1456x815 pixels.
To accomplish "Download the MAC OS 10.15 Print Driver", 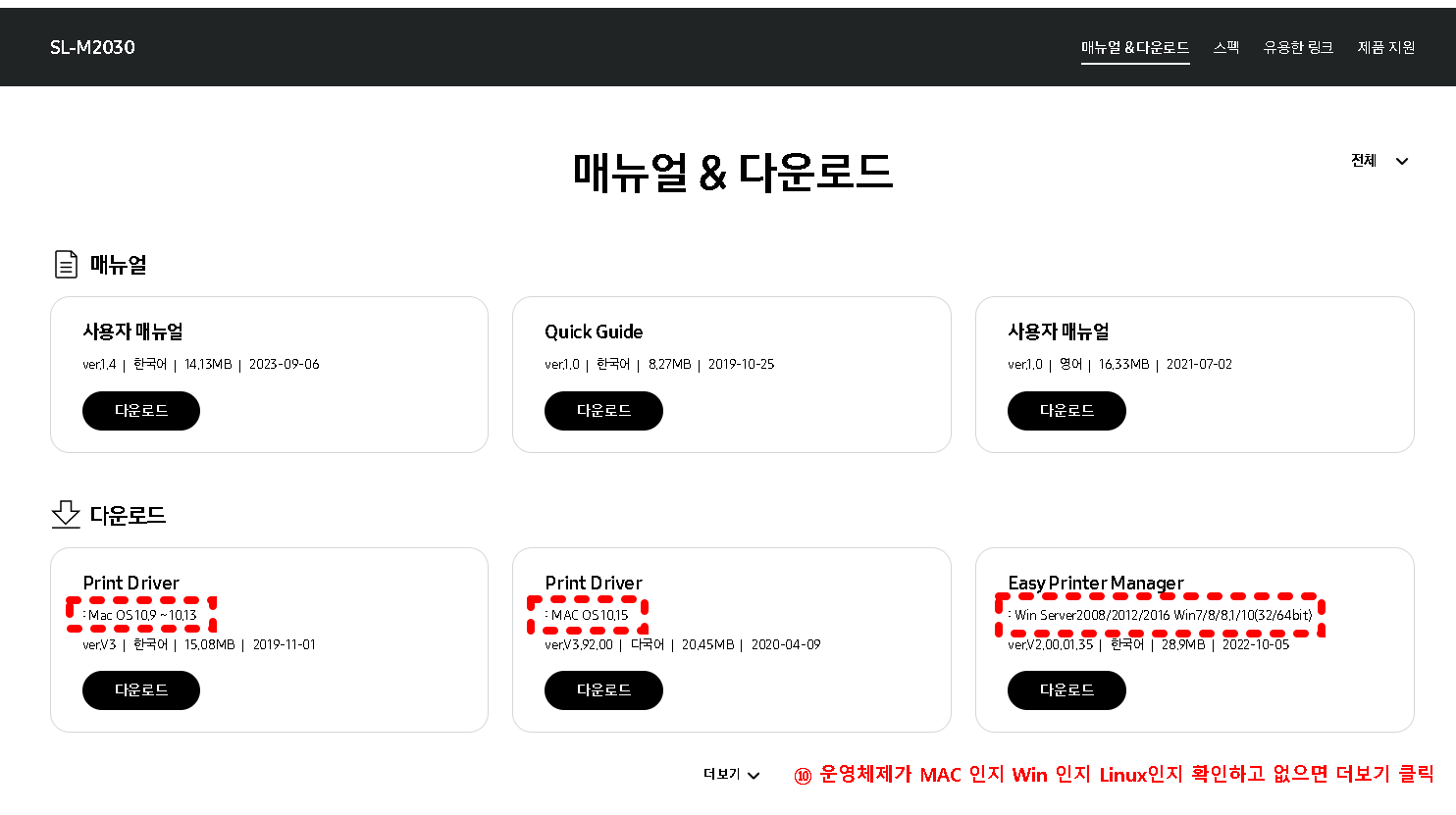I will point(603,689).
